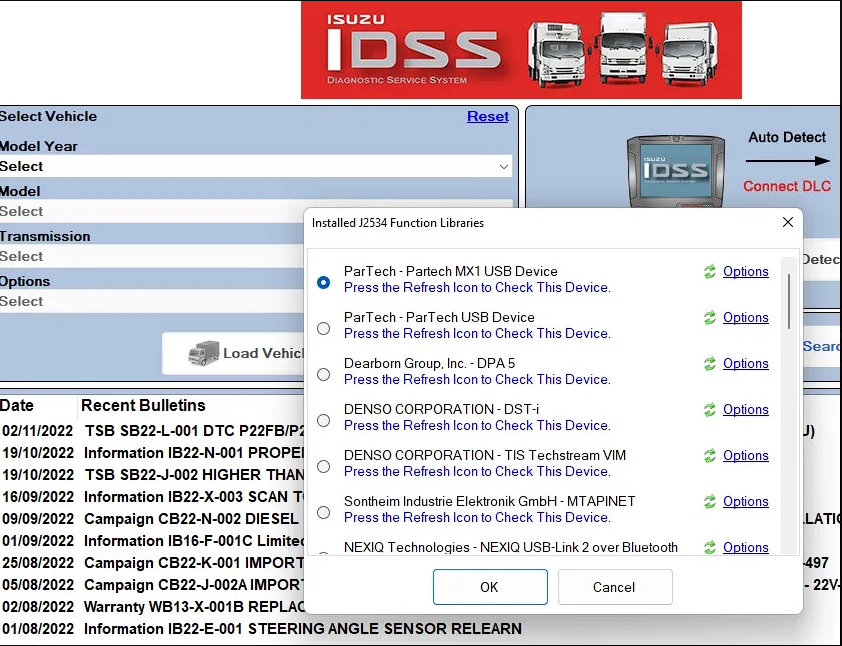
Task: Refresh the Sontheim MTAPINET device
Action: 710,502
